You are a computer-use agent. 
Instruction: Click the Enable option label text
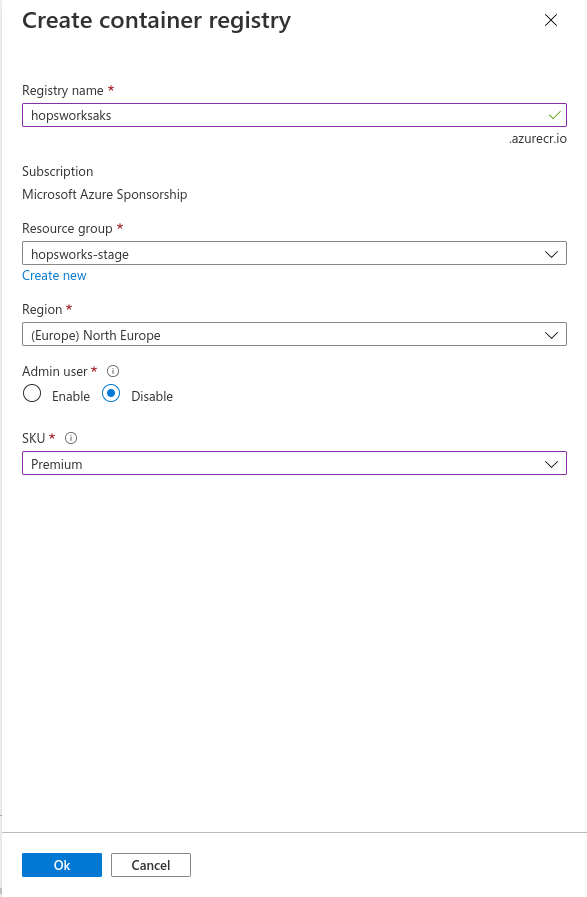point(71,396)
